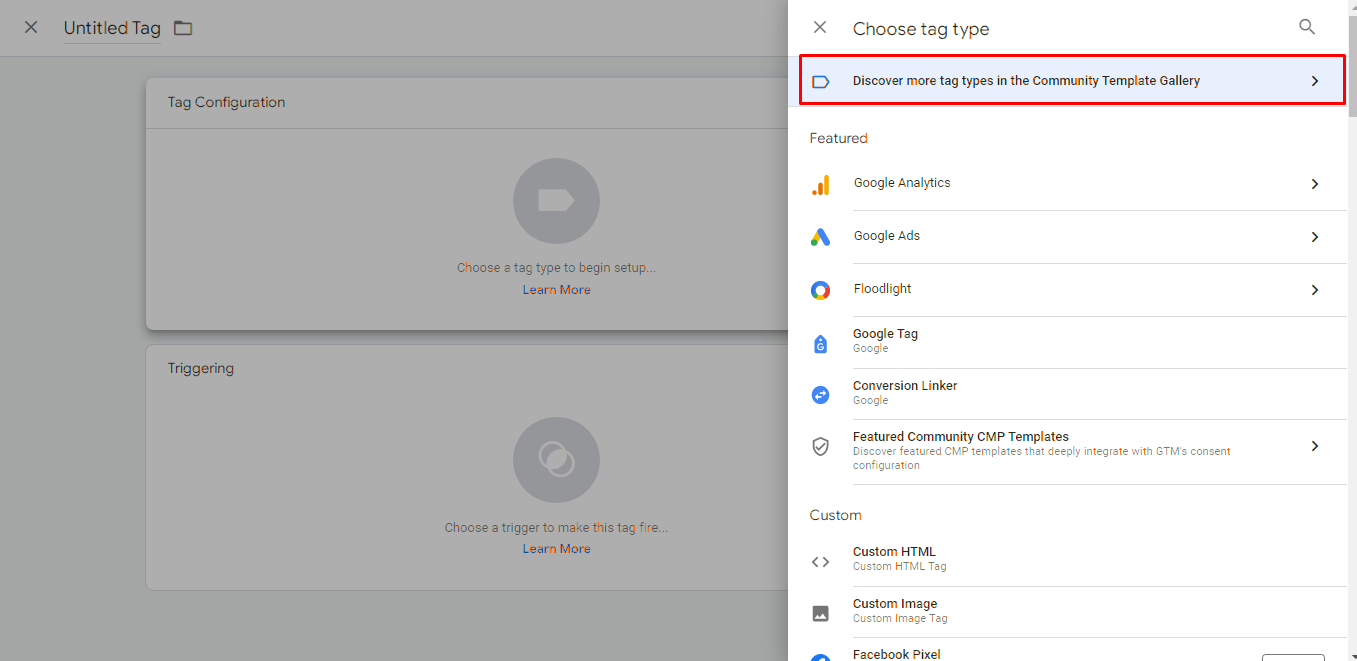Expand the Floodlight chevron
This screenshot has height=661, width=1357.
tap(1315, 290)
